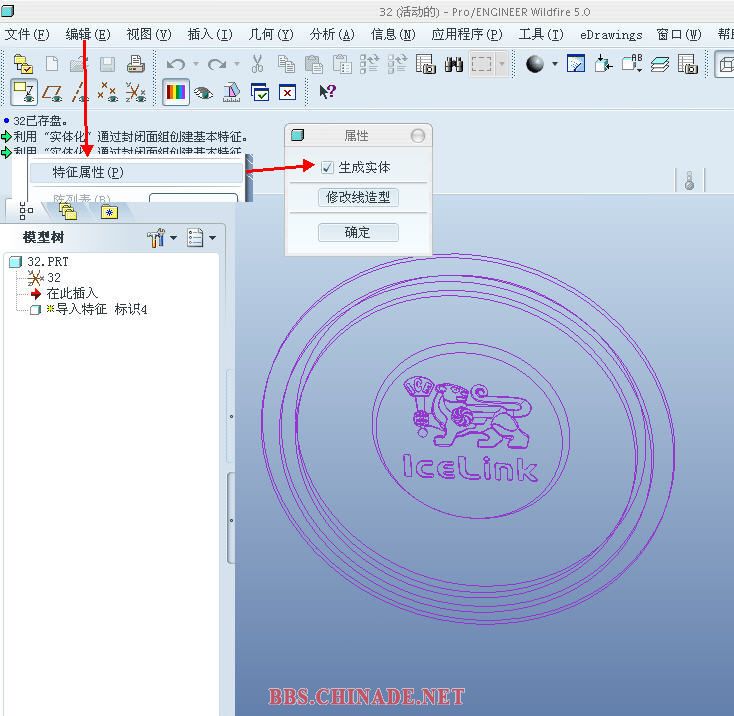Create a new file with blank-page icon
The width and height of the screenshot is (734, 716).
pos(52,64)
